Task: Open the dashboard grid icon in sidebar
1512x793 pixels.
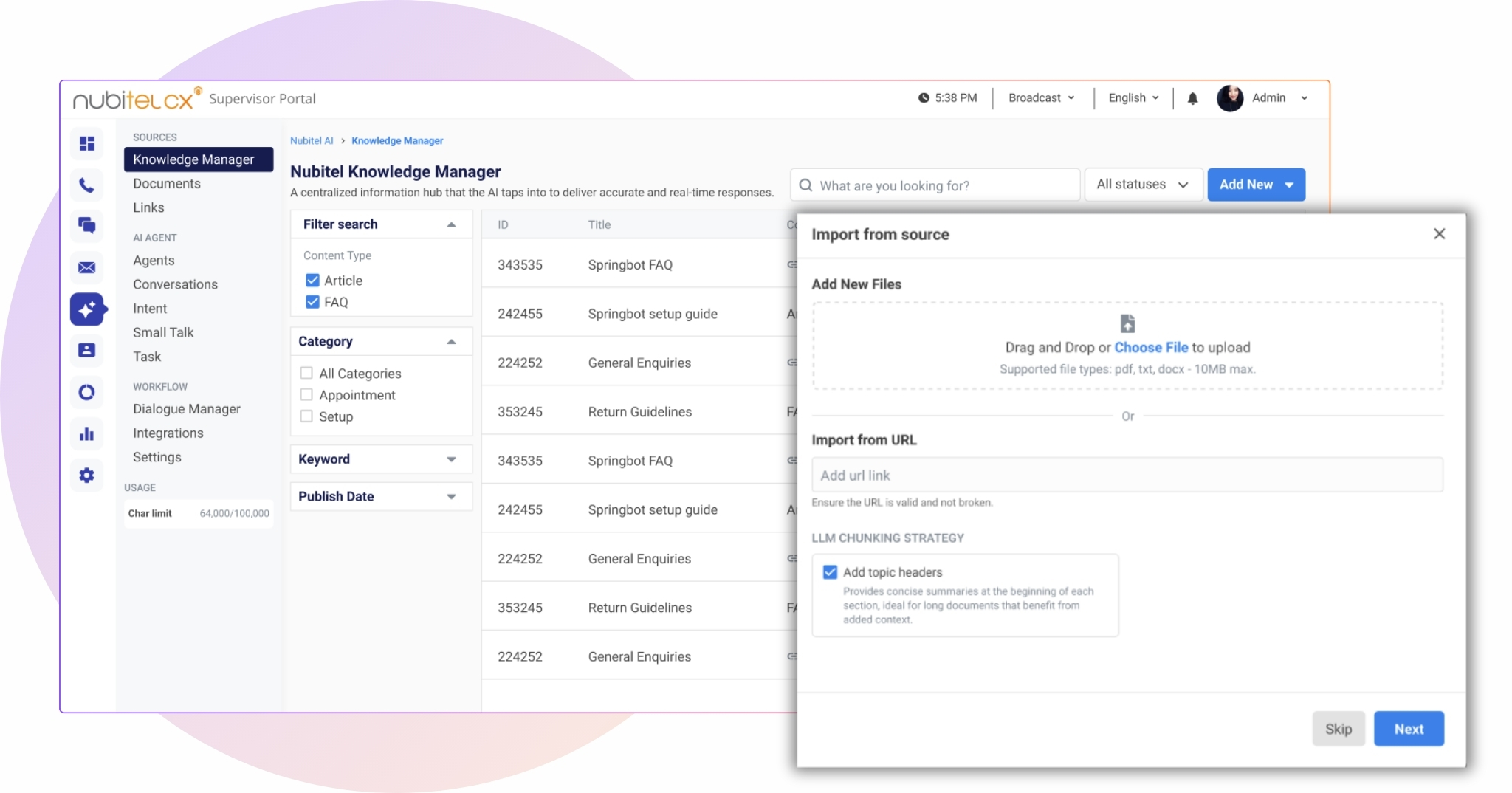Action: pyautogui.click(x=87, y=143)
